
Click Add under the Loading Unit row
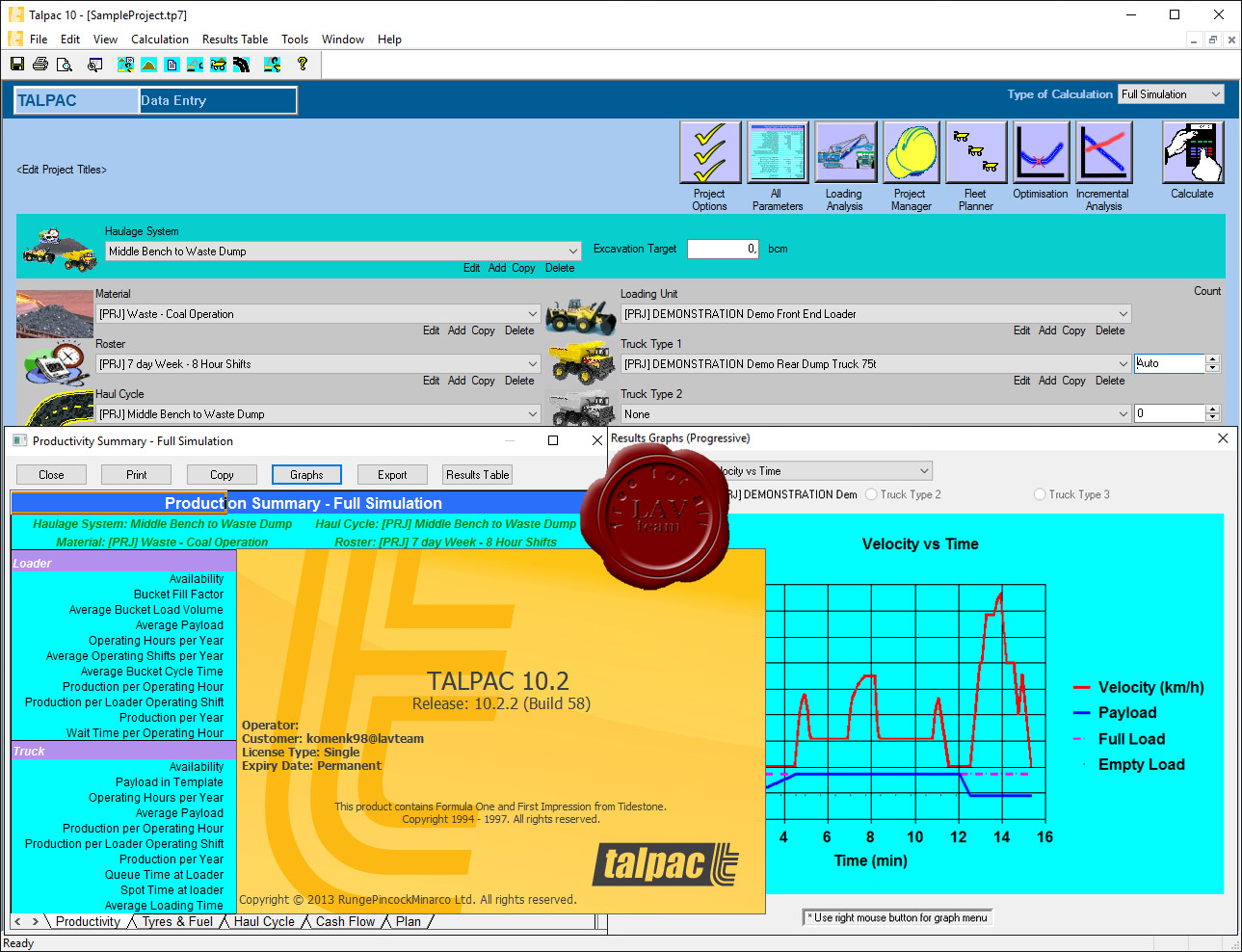(x=1047, y=331)
